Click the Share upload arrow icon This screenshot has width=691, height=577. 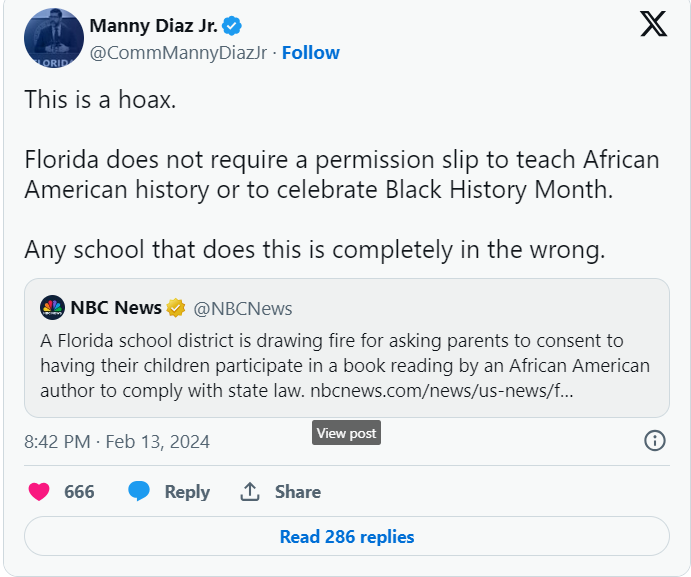tap(250, 491)
